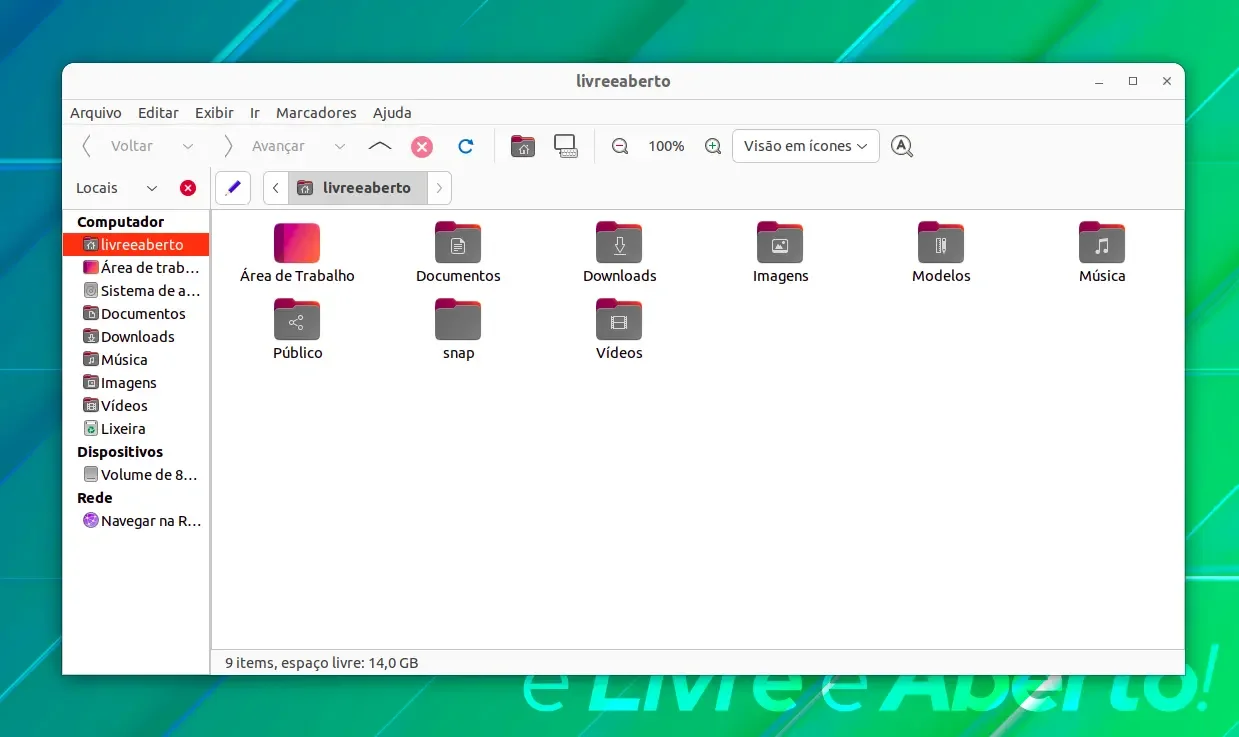Select the Modelos folder icon
The height and width of the screenshot is (737, 1239).
click(x=941, y=243)
